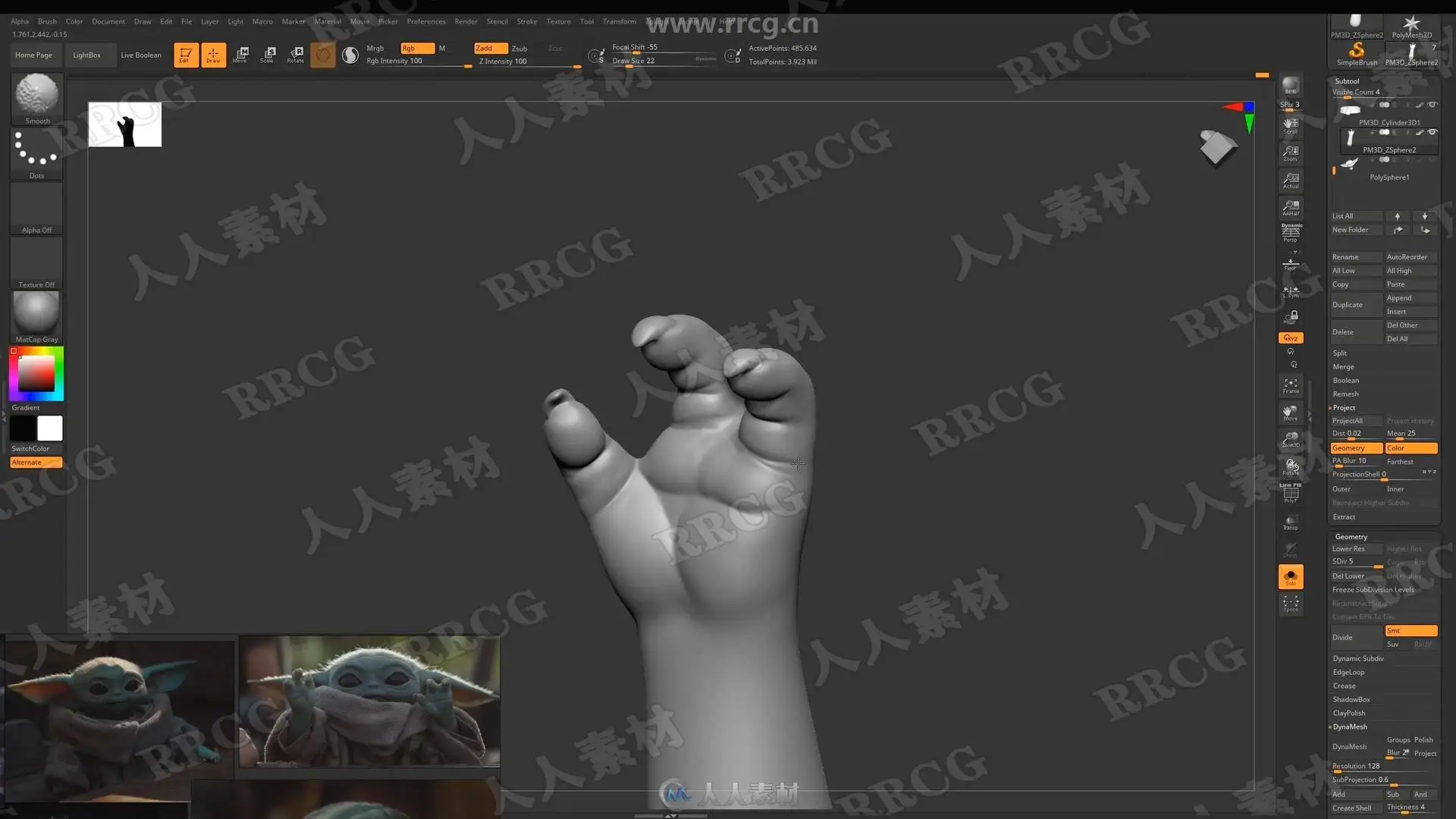The height and width of the screenshot is (819, 1456).
Task: Toggle visibility eye of PM3D_Cylinder3D1 subtool
Action: click(1432, 105)
